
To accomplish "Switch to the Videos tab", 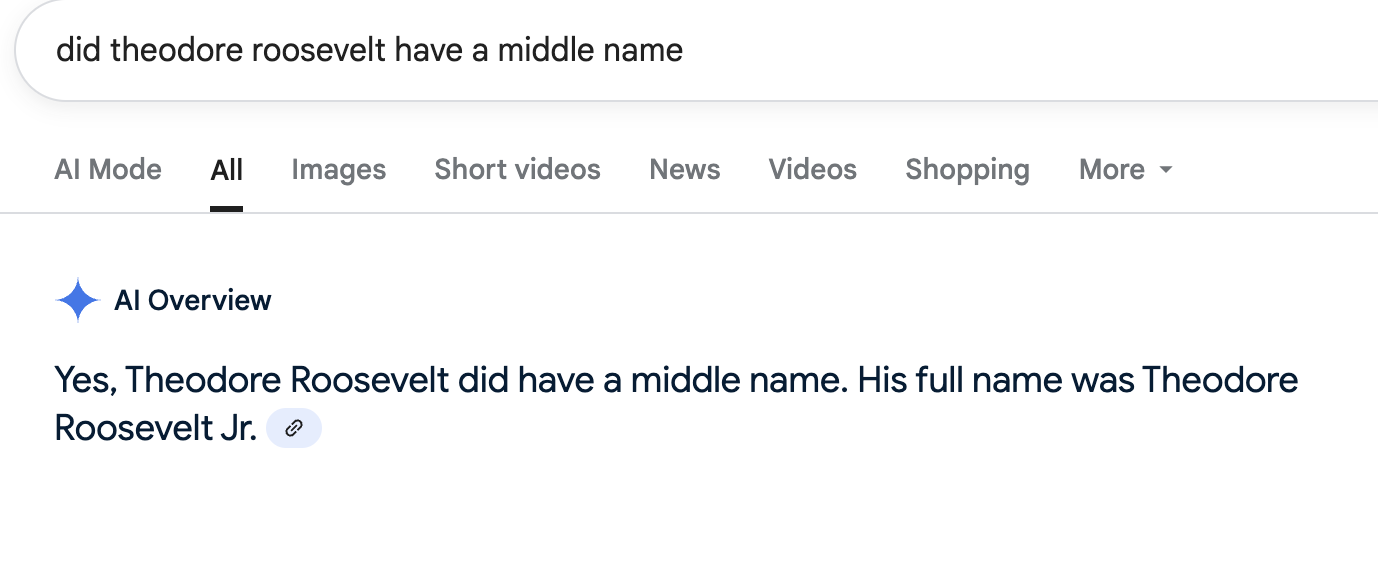I will (813, 170).
